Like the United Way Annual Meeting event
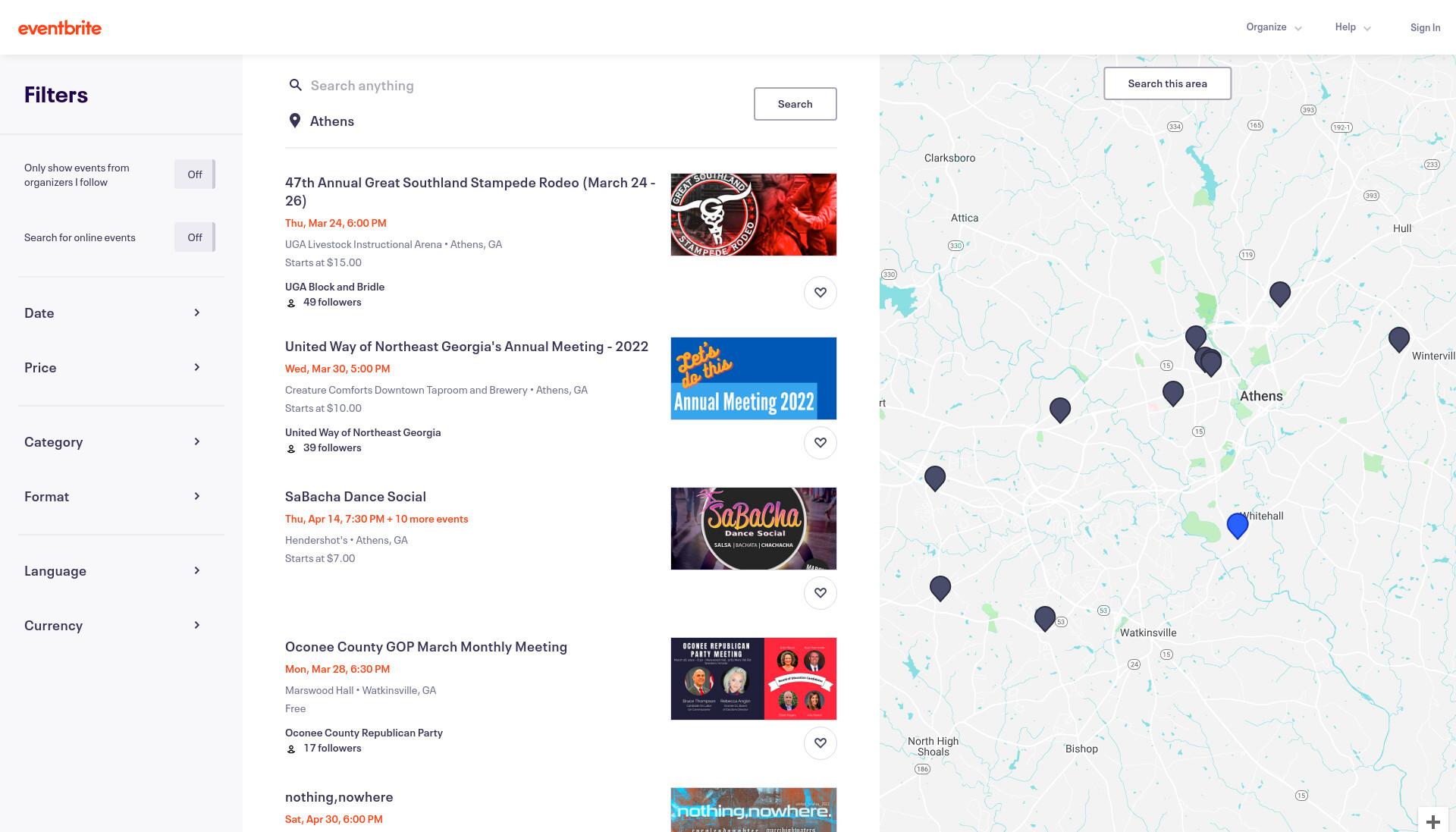 pyautogui.click(x=821, y=443)
